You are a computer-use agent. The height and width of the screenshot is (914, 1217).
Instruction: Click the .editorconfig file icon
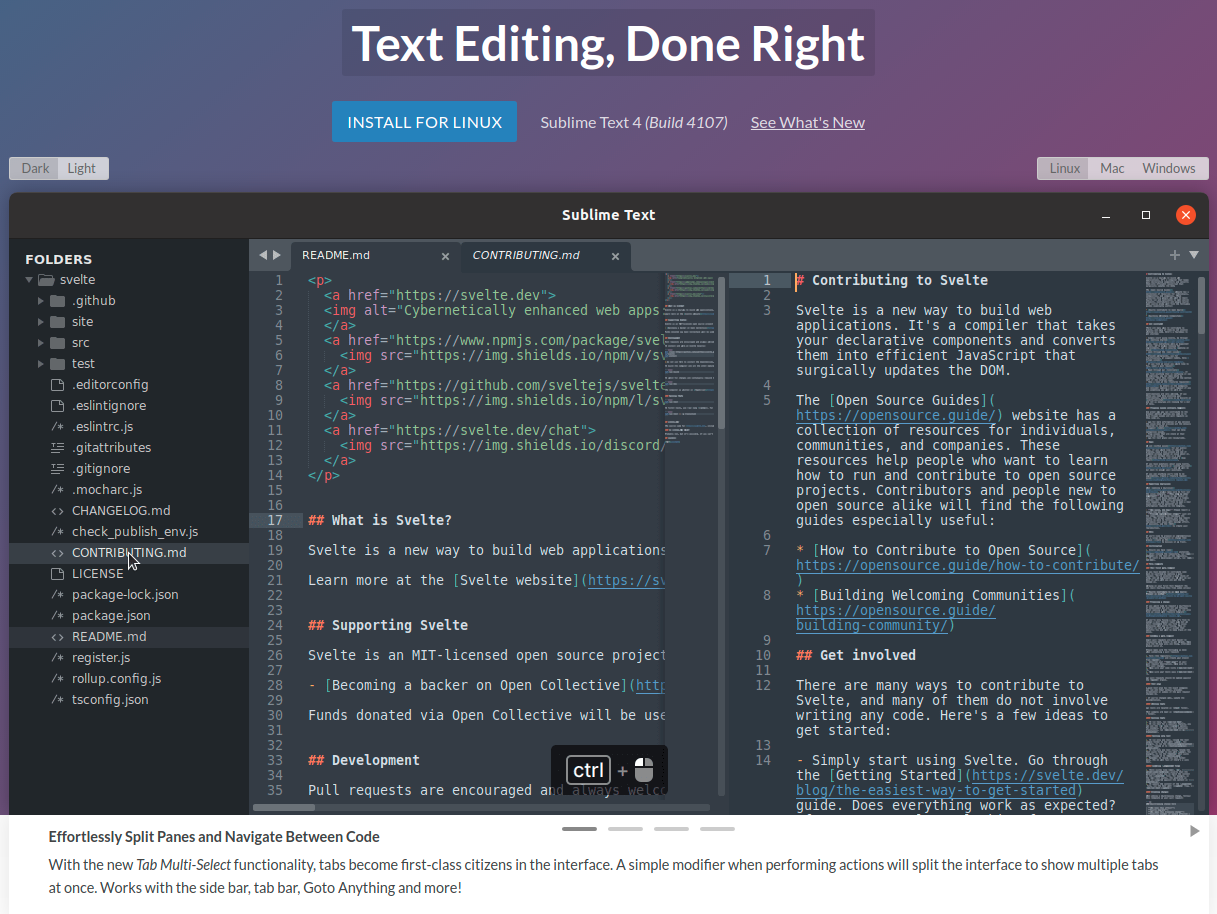57,385
